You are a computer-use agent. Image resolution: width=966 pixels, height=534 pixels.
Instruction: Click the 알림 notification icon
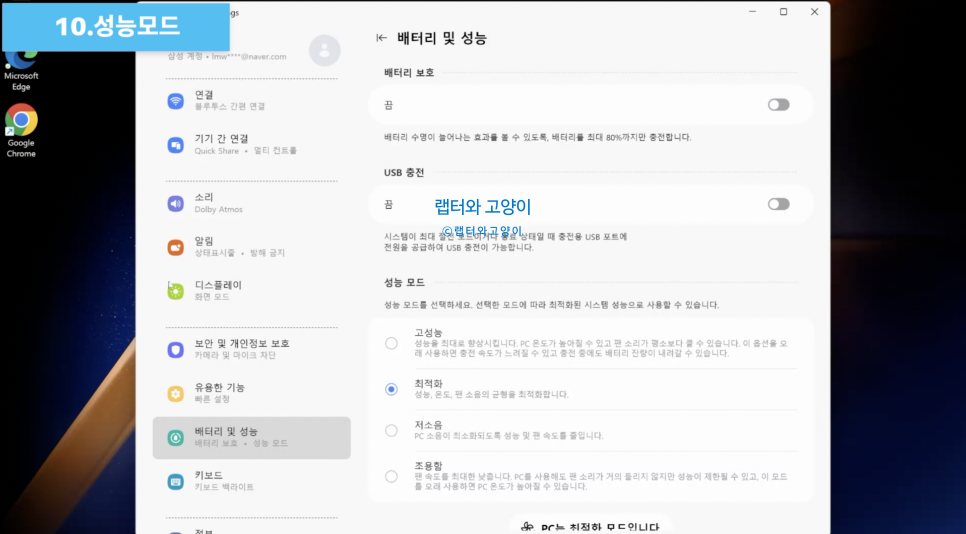[176, 248]
